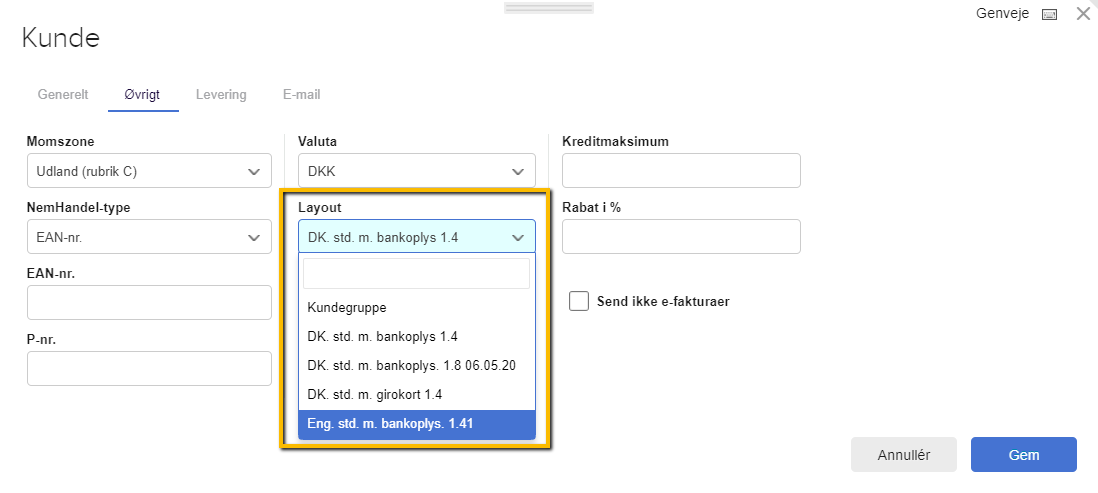
Task: Select DK. std. m. bankoplys 1.4 option
Action: pyautogui.click(x=417, y=336)
